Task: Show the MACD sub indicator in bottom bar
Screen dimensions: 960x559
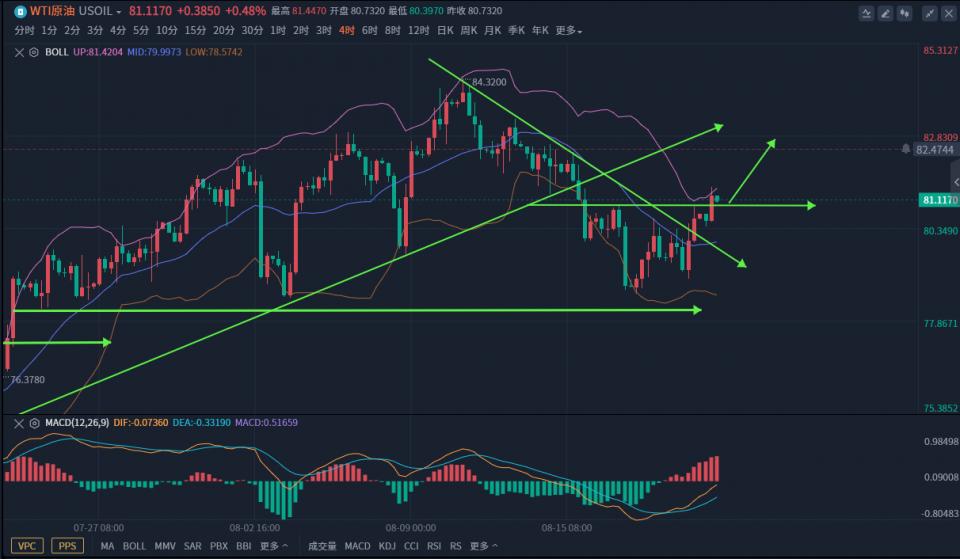Action: tap(357, 546)
